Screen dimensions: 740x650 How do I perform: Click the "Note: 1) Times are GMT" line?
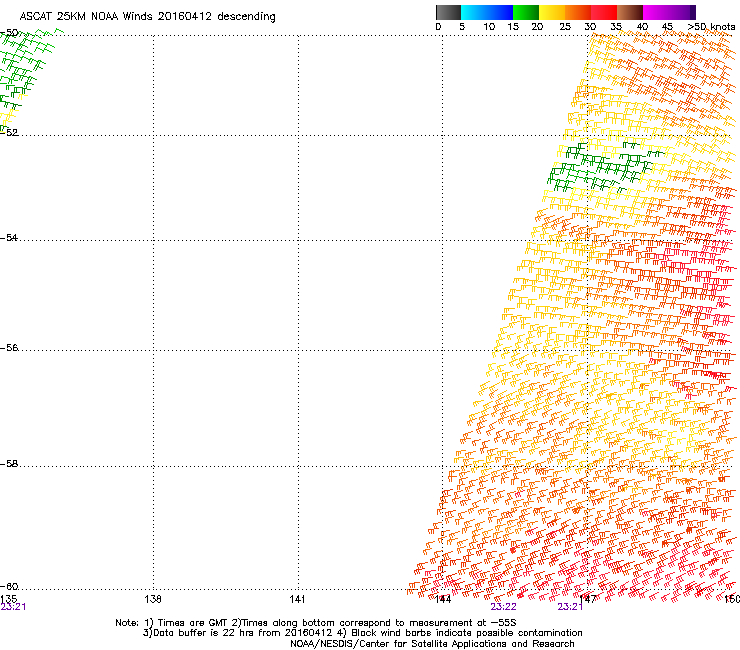[316, 623]
